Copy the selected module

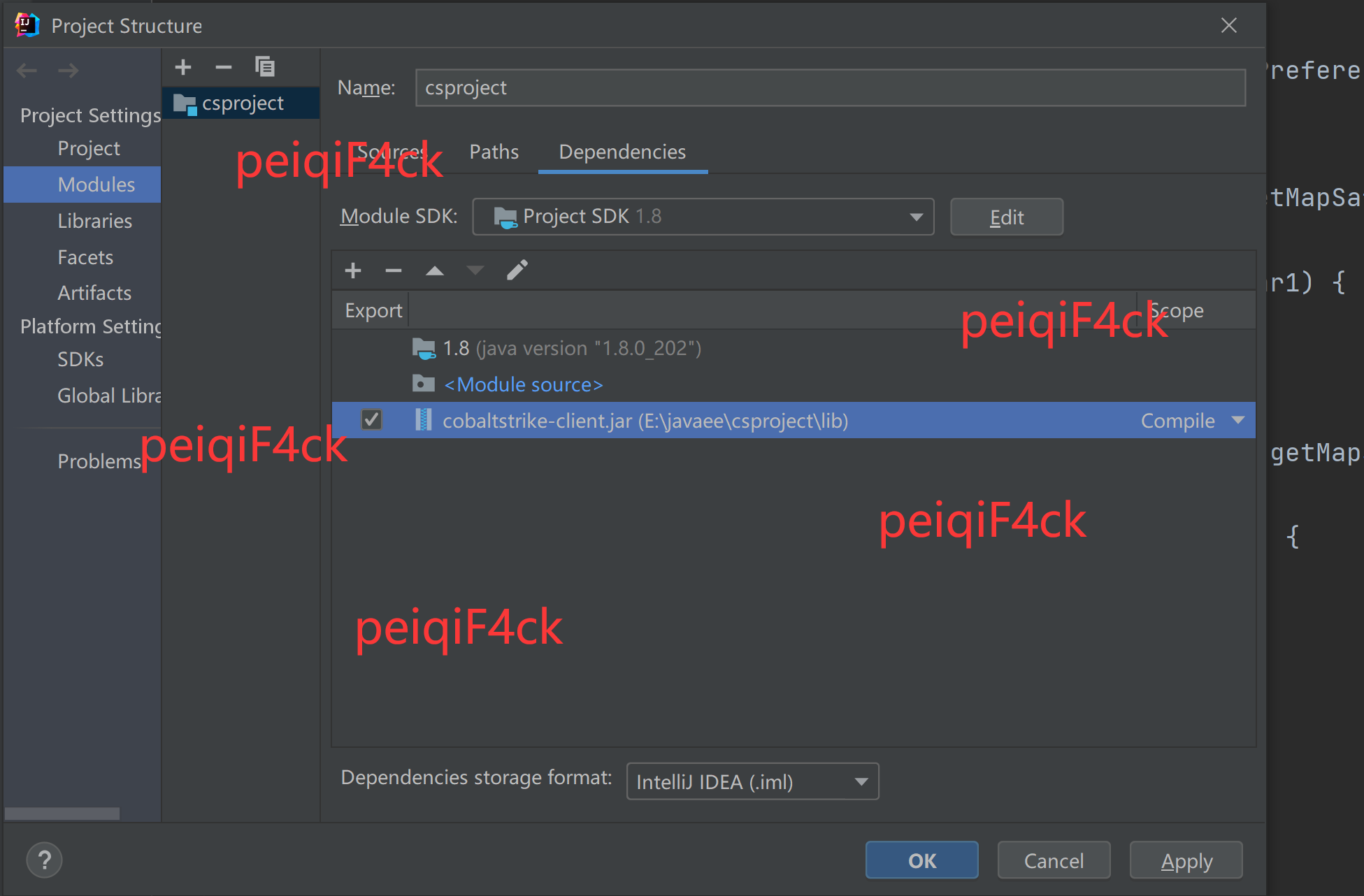pyautogui.click(x=265, y=67)
